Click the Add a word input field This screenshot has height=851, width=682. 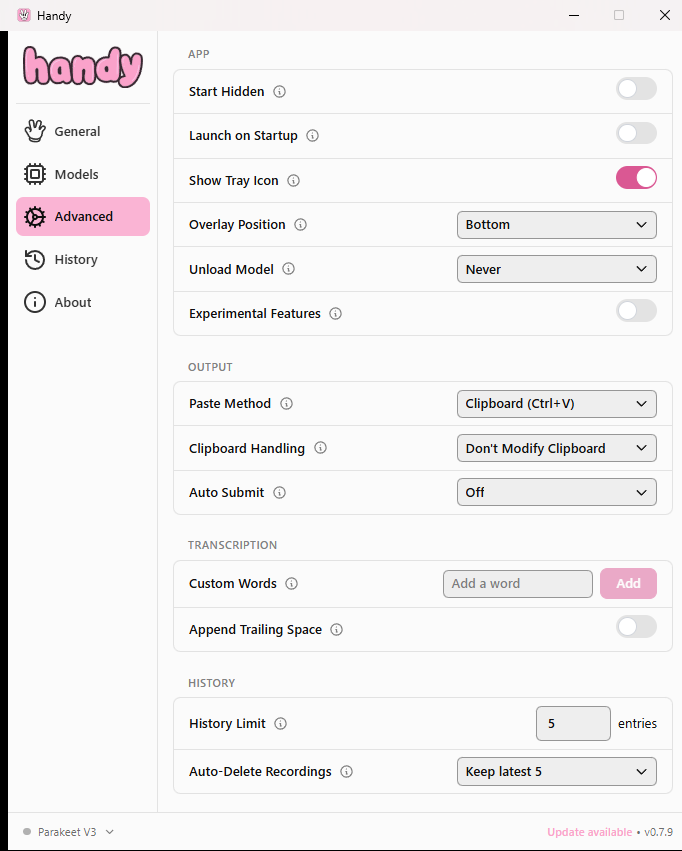[517, 584]
